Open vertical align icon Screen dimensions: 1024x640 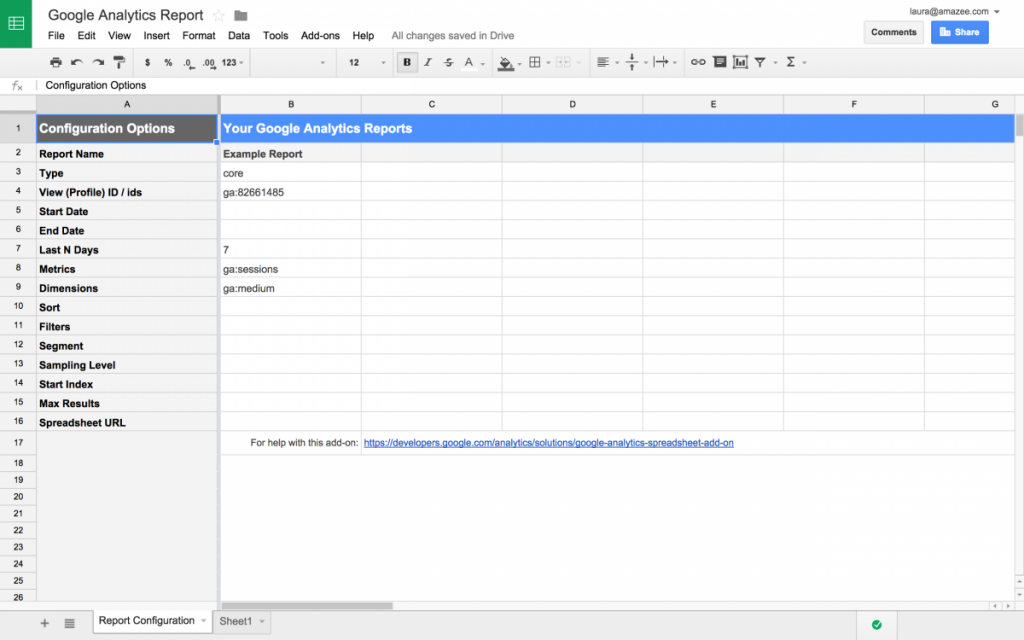pos(632,62)
